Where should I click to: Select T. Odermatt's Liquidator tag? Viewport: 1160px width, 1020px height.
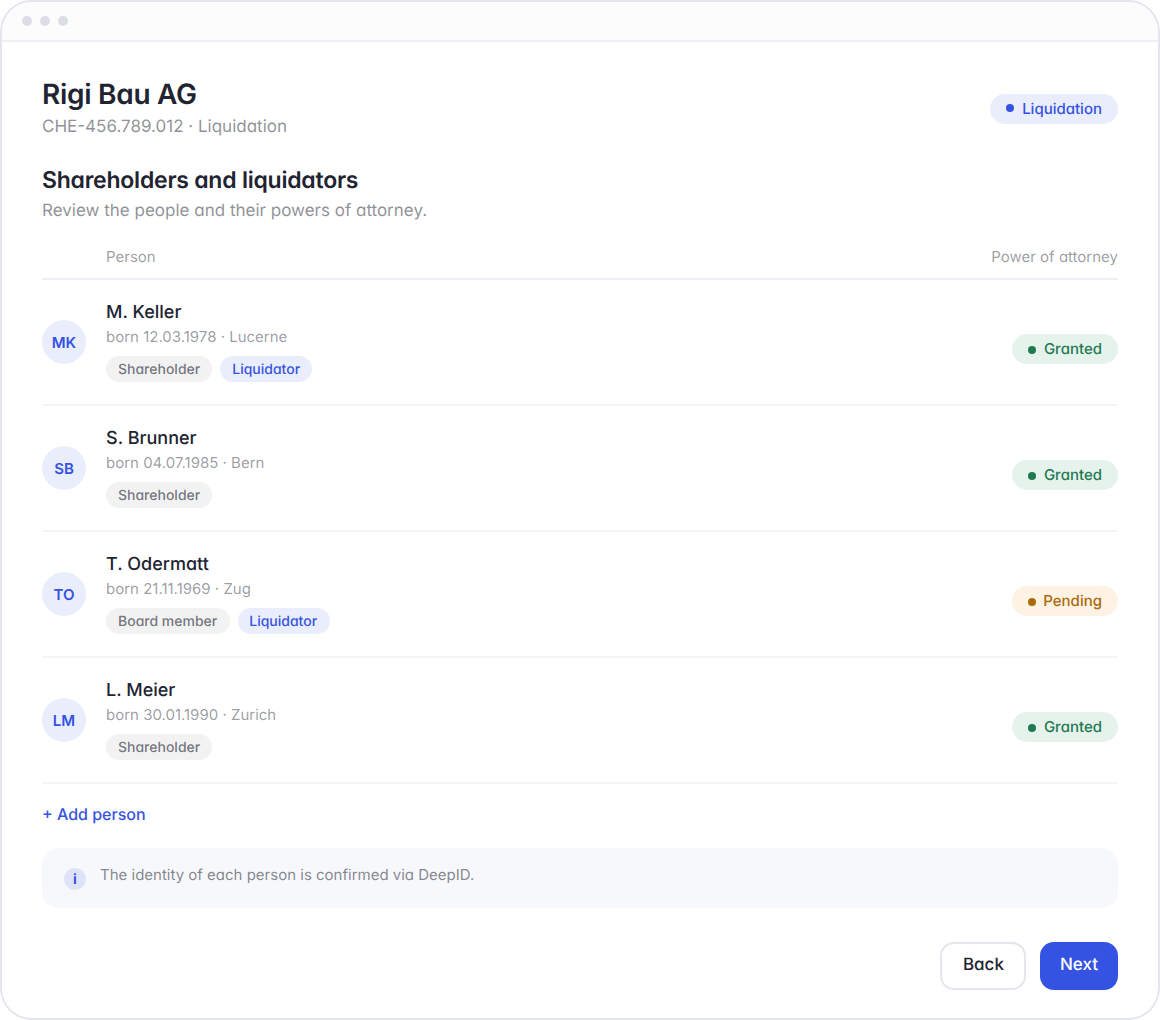point(283,621)
